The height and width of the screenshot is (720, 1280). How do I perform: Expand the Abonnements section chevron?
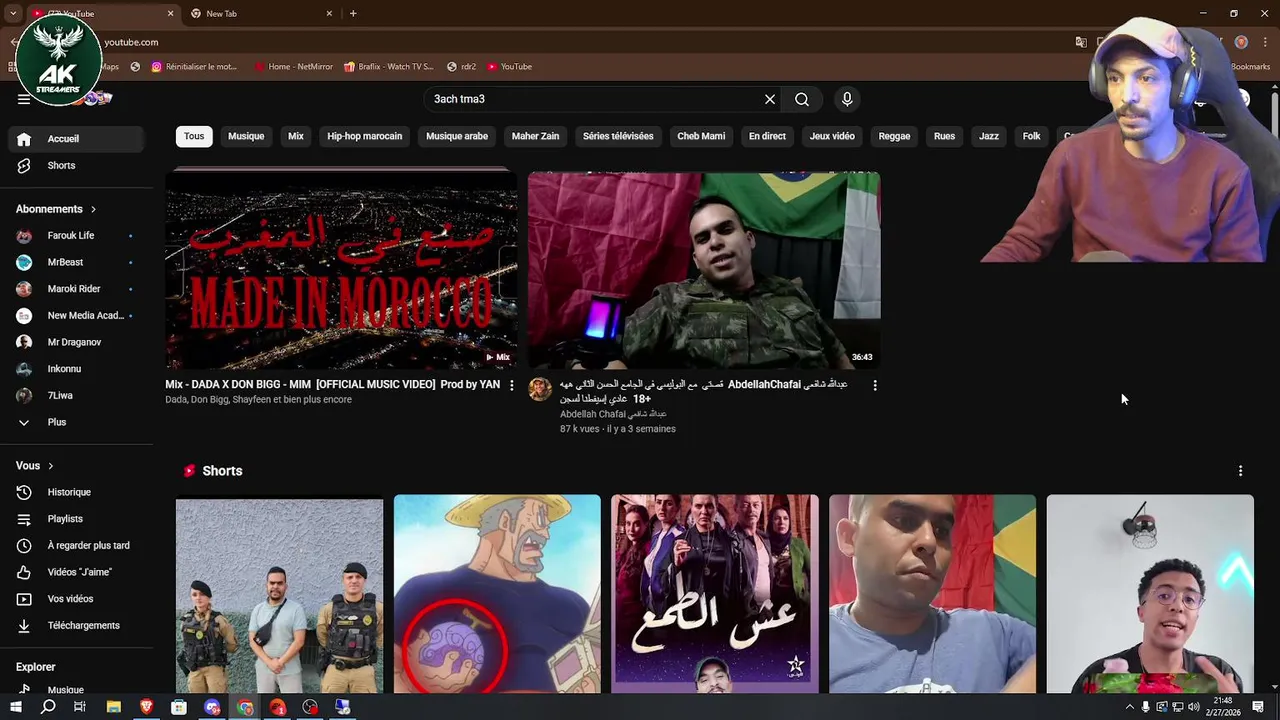coord(93,209)
